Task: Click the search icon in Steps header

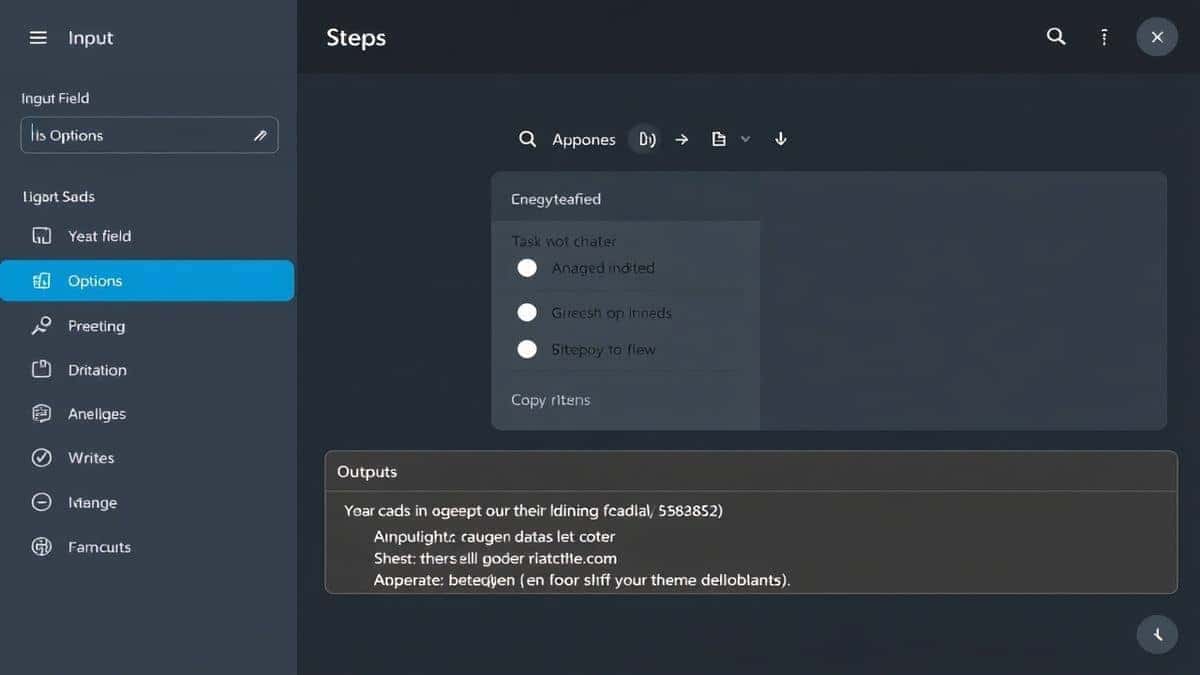Action: 1056,37
